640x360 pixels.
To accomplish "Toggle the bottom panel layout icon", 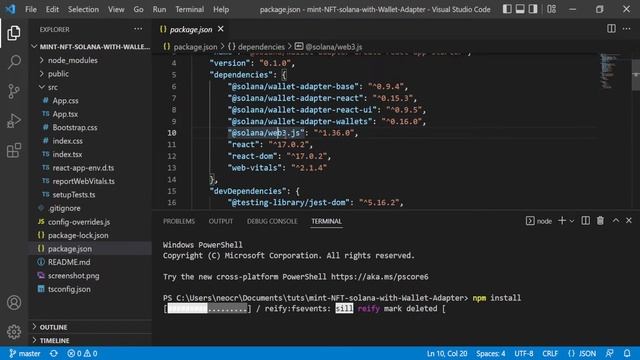I will [520, 9].
